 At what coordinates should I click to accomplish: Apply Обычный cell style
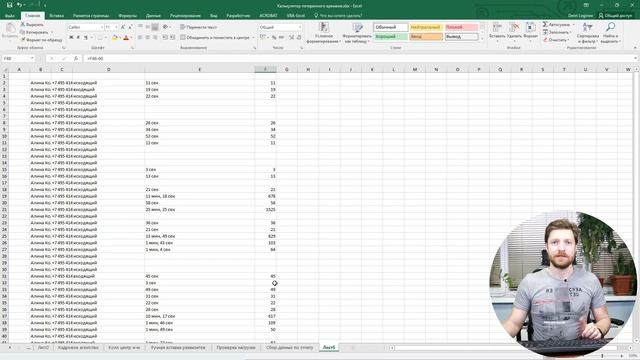tap(391, 27)
